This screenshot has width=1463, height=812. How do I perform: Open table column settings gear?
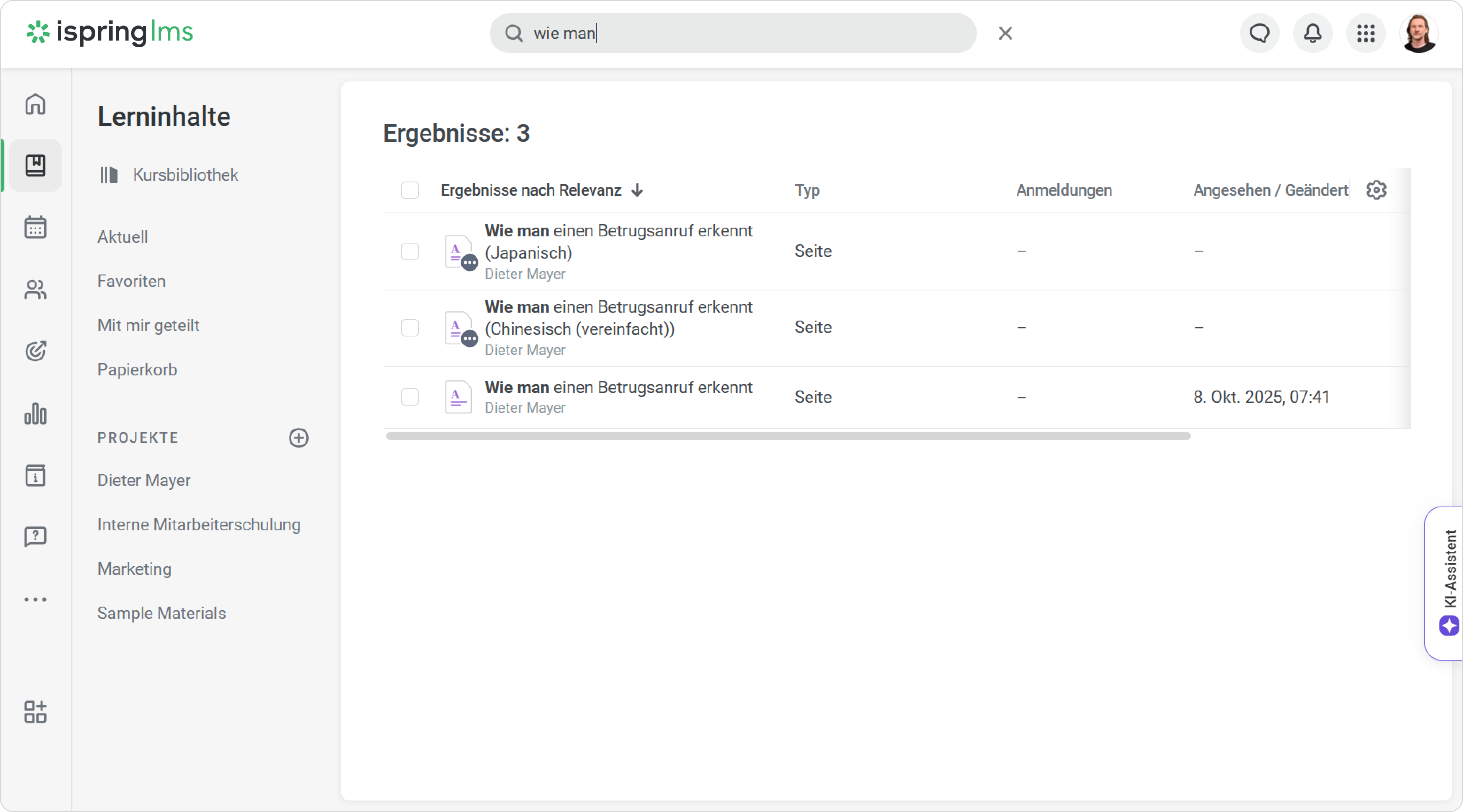pyautogui.click(x=1376, y=190)
